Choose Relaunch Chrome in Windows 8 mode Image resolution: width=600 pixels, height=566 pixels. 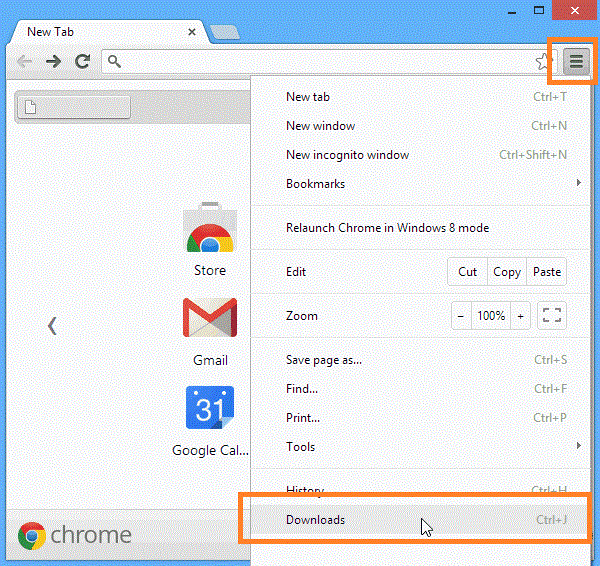pyautogui.click(x=420, y=228)
